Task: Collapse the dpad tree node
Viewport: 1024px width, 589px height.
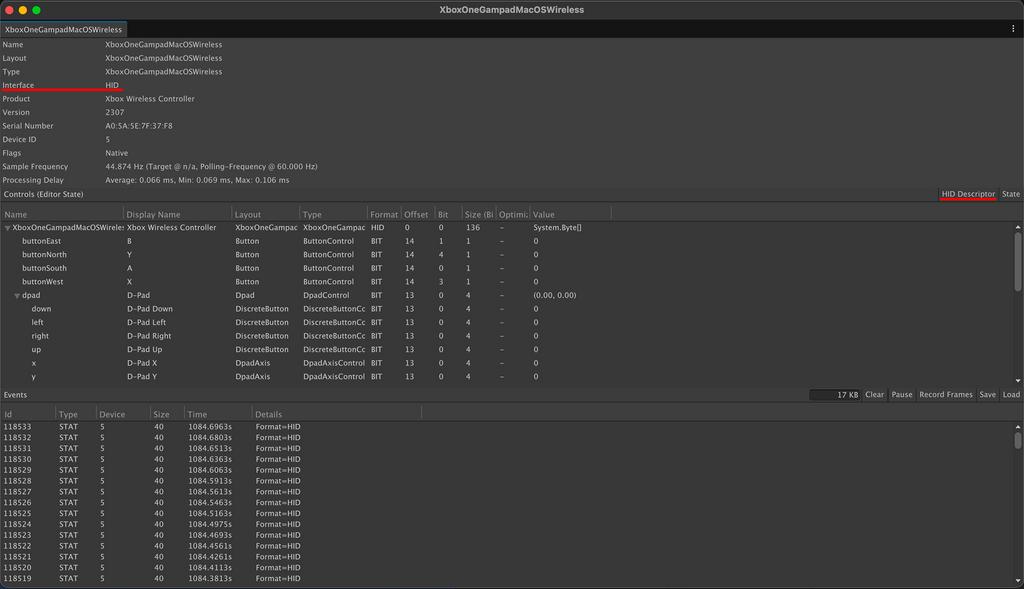Action: [x=17, y=296]
